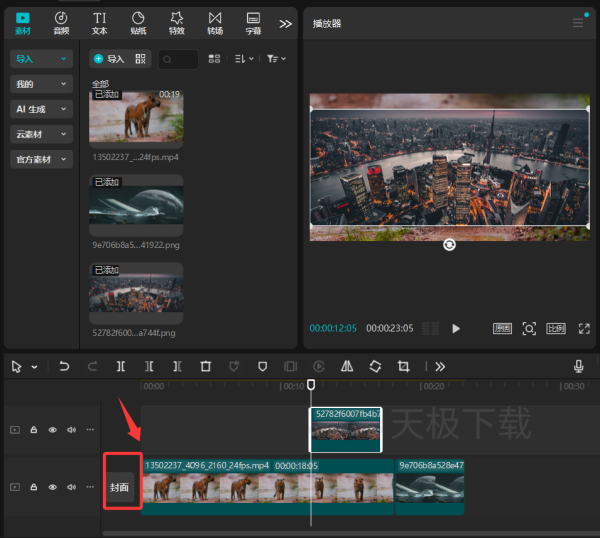Viewport: 600px width, 538px height.
Task: Click the 原画 original quality button
Action: tap(502, 328)
